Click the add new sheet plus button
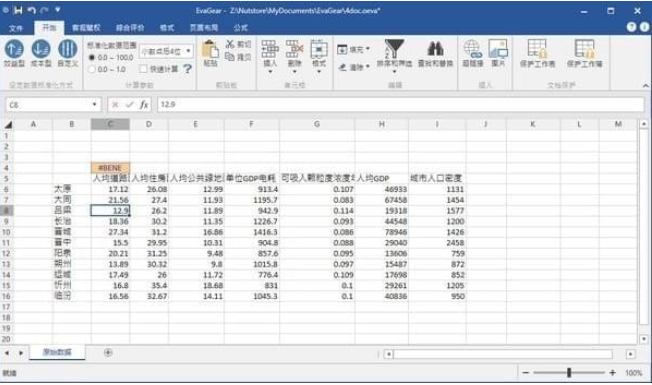 (x=108, y=353)
